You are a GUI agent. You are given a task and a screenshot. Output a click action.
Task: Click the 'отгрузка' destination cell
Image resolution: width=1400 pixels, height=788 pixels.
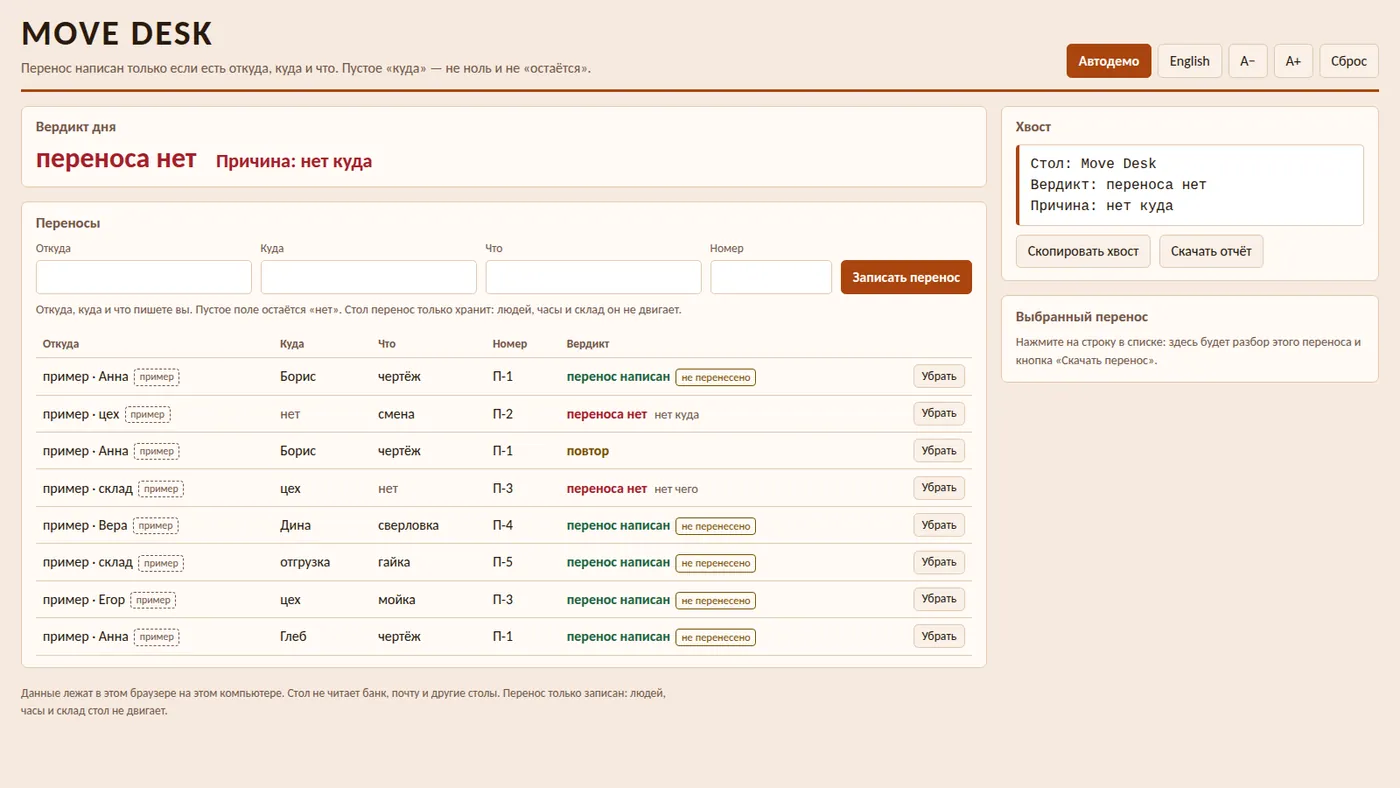tap(305, 562)
